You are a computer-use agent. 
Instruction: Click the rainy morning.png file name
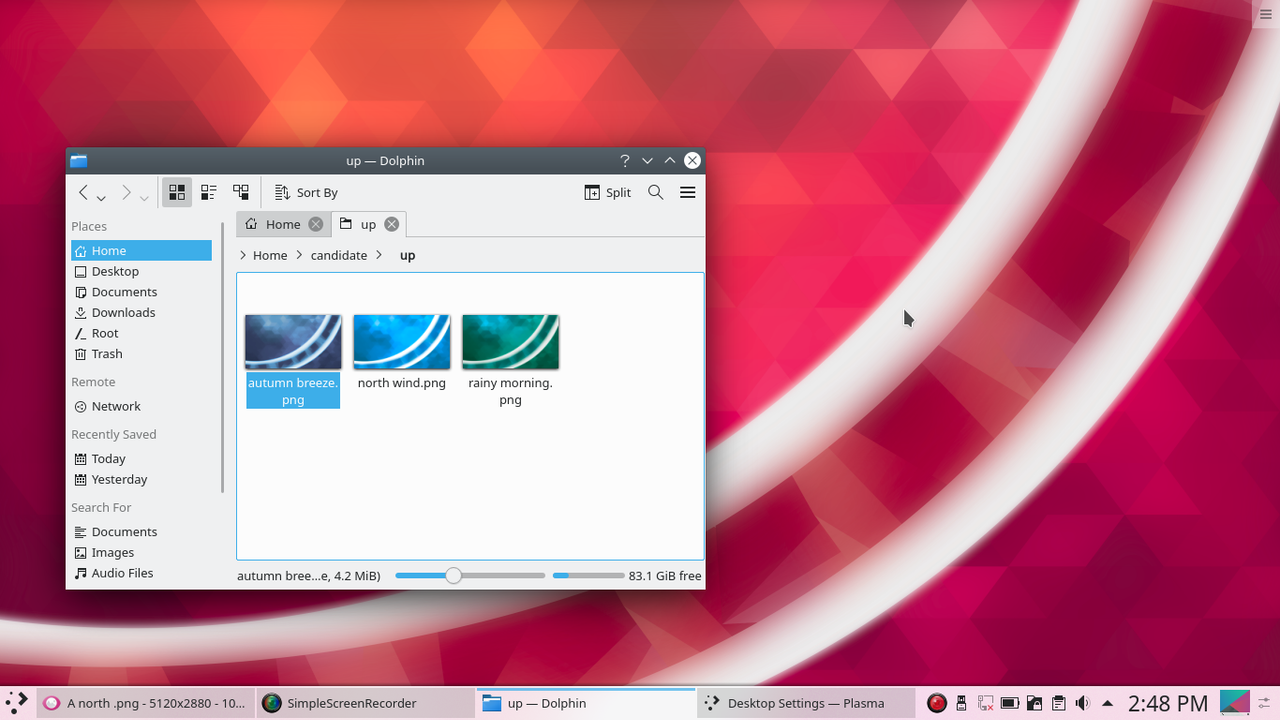click(x=510, y=391)
